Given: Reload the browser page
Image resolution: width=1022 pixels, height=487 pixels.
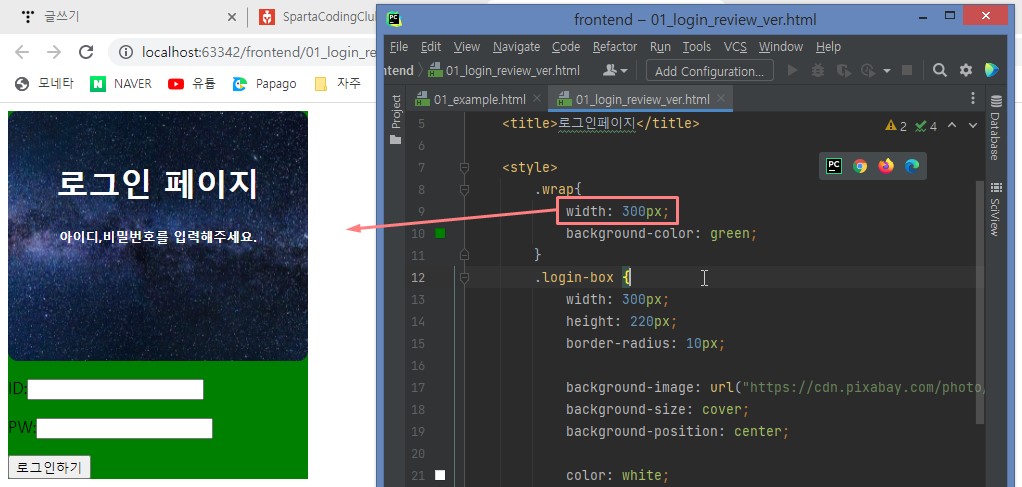Looking at the screenshot, I should pyautogui.click(x=85, y=52).
